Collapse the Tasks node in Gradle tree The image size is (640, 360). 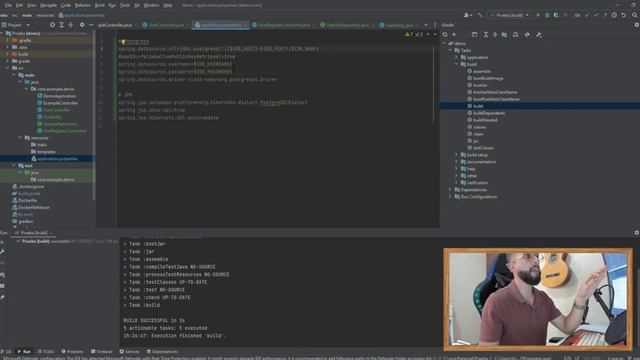tap(450, 51)
